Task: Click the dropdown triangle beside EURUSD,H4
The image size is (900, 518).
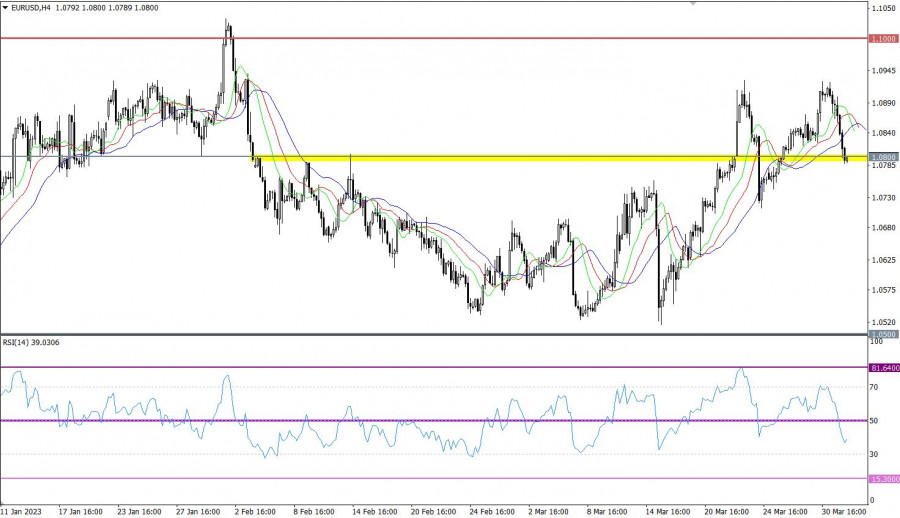Action: pos(5,7)
